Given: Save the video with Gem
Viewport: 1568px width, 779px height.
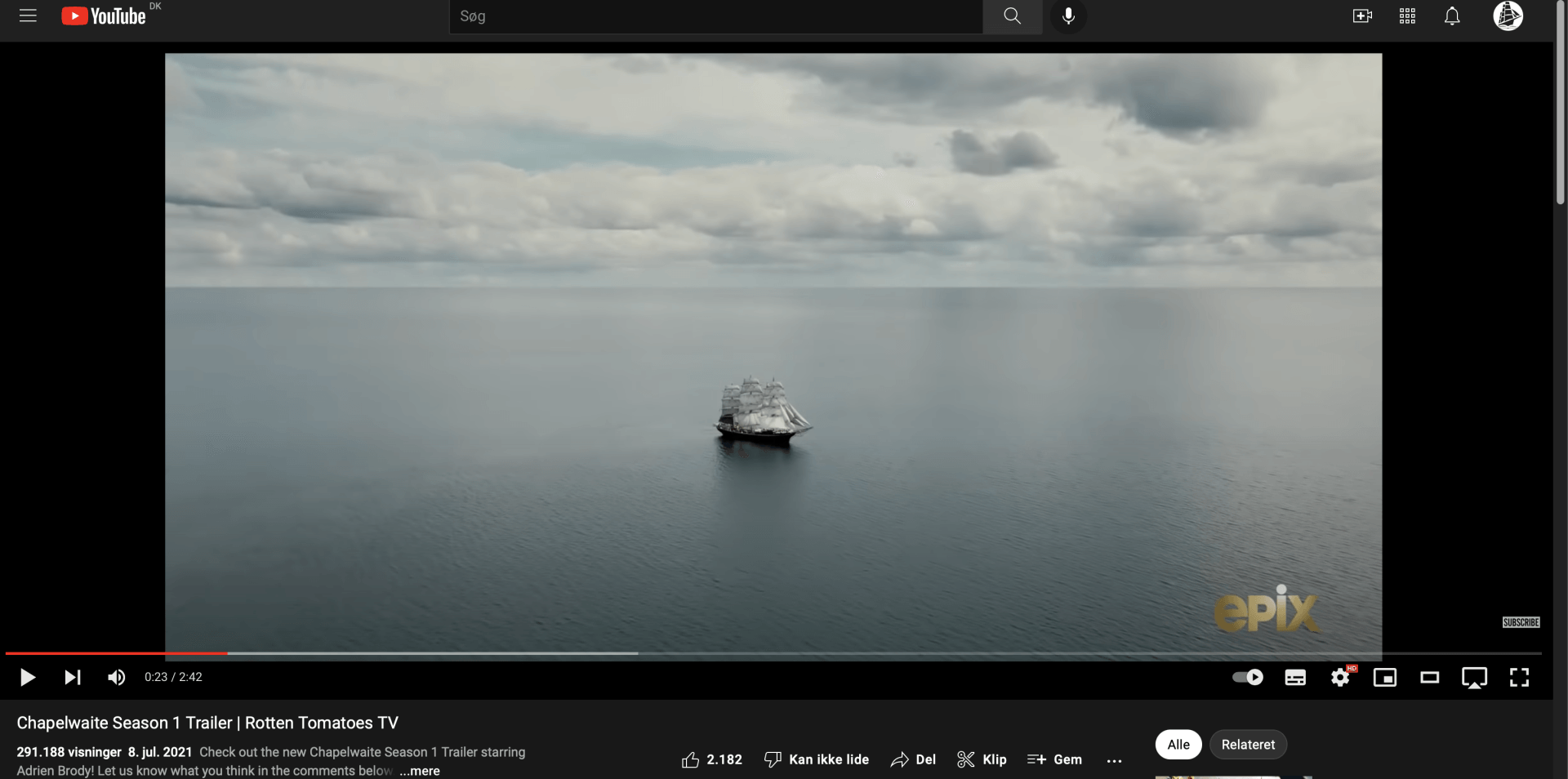Looking at the screenshot, I should (x=1054, y=759).
